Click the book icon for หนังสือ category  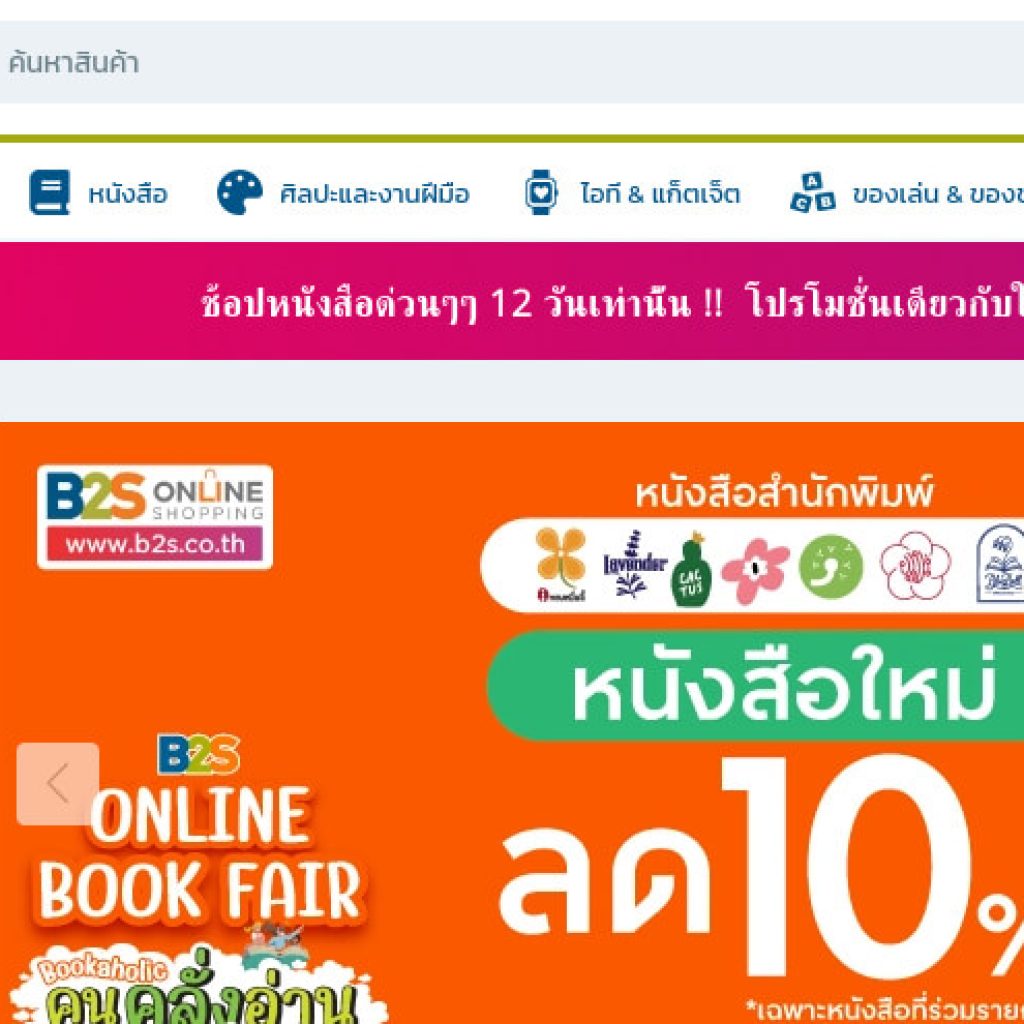pyautogui.click(x=49, y=193)
